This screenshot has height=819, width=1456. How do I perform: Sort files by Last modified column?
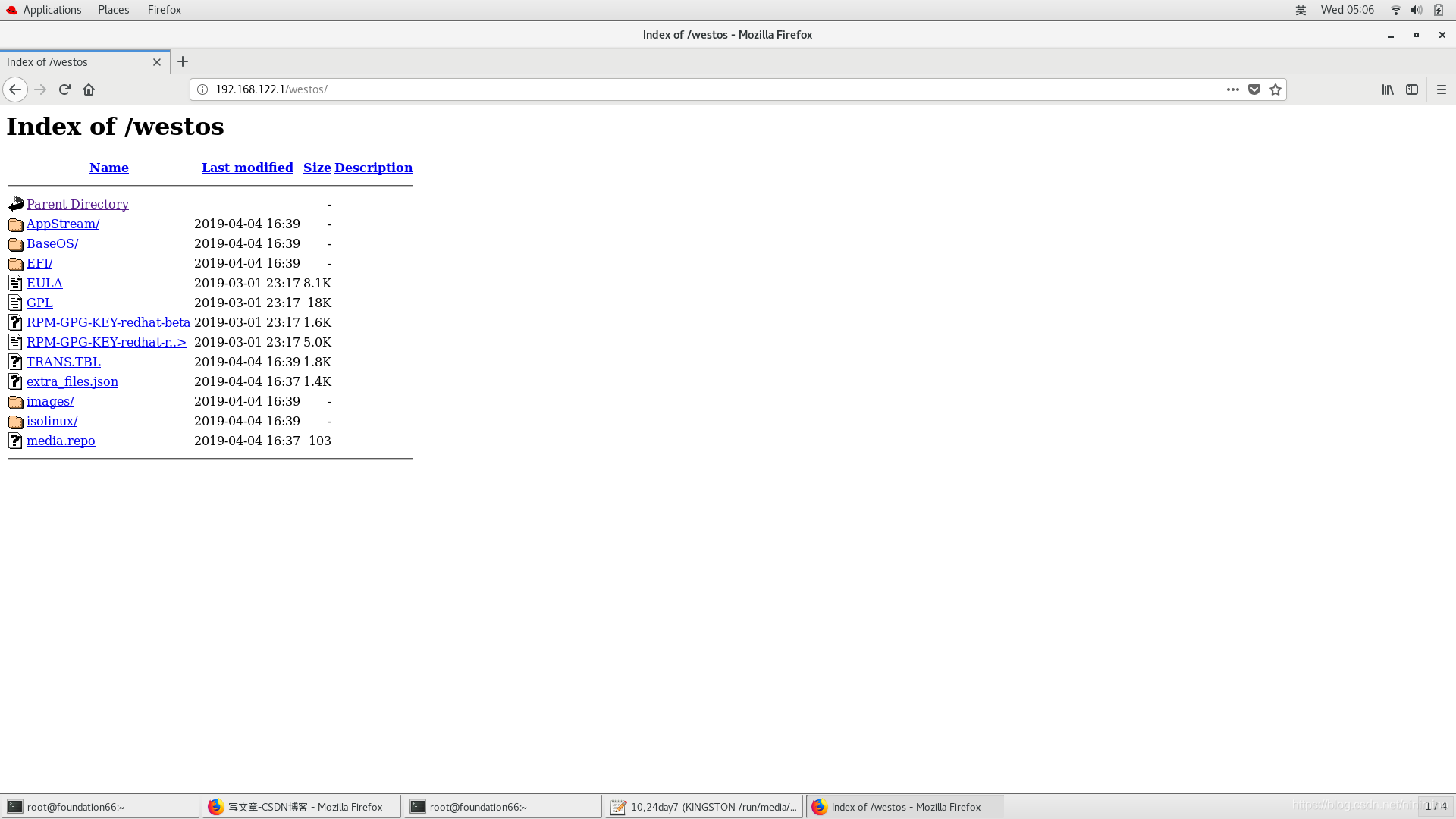click(247, 167)
